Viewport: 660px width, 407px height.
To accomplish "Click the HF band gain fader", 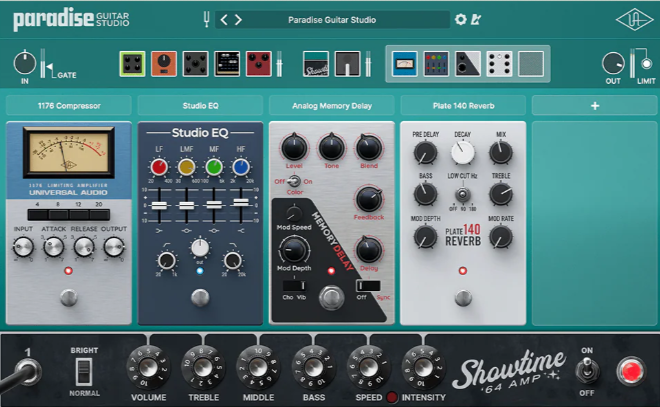I will [x=241, y=202].
